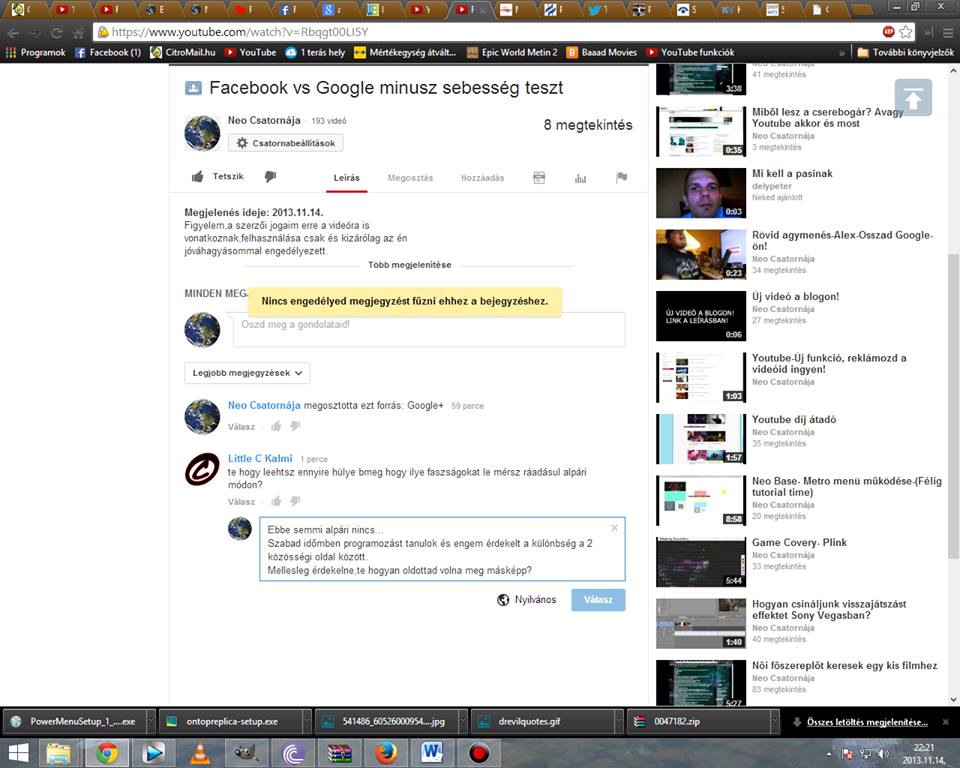Expand description with Több megjelenítése

click(x=410, y=265)
